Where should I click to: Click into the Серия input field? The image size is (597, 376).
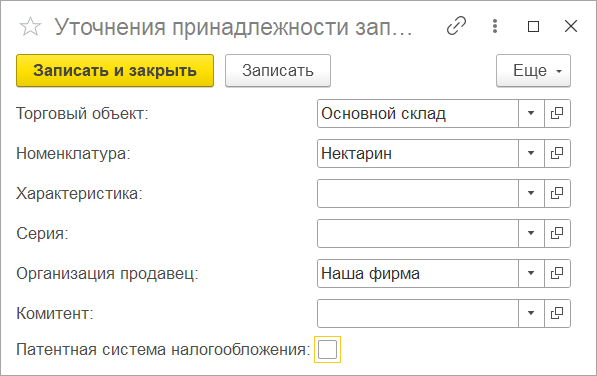pyautogui.click(x=418, y=233)
